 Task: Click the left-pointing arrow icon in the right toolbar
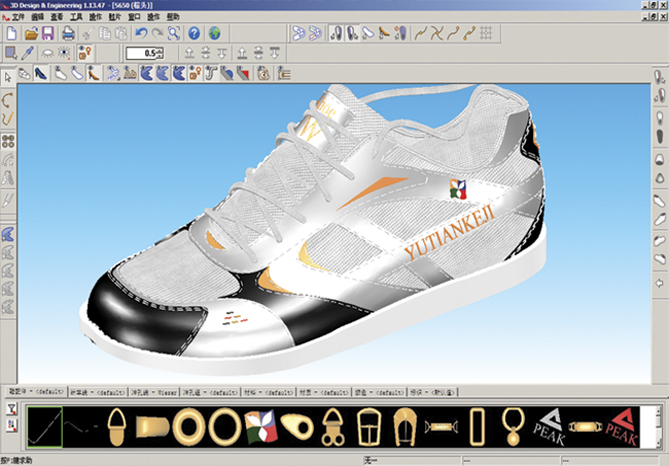click(x=660, y=283)
